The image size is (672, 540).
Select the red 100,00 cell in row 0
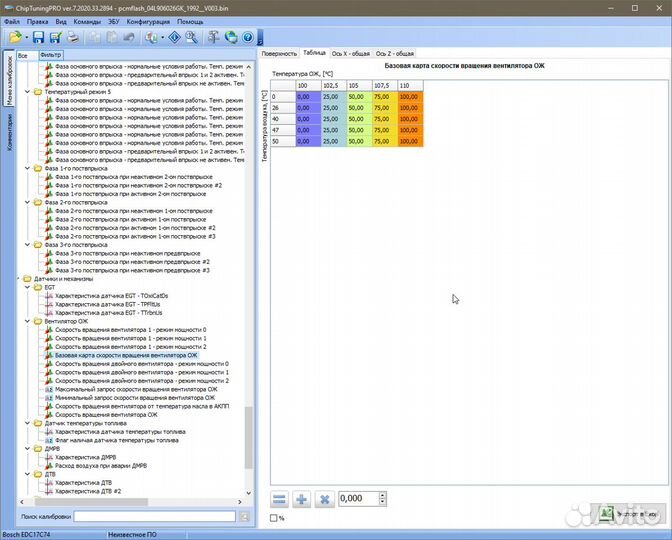pos(409,97)
